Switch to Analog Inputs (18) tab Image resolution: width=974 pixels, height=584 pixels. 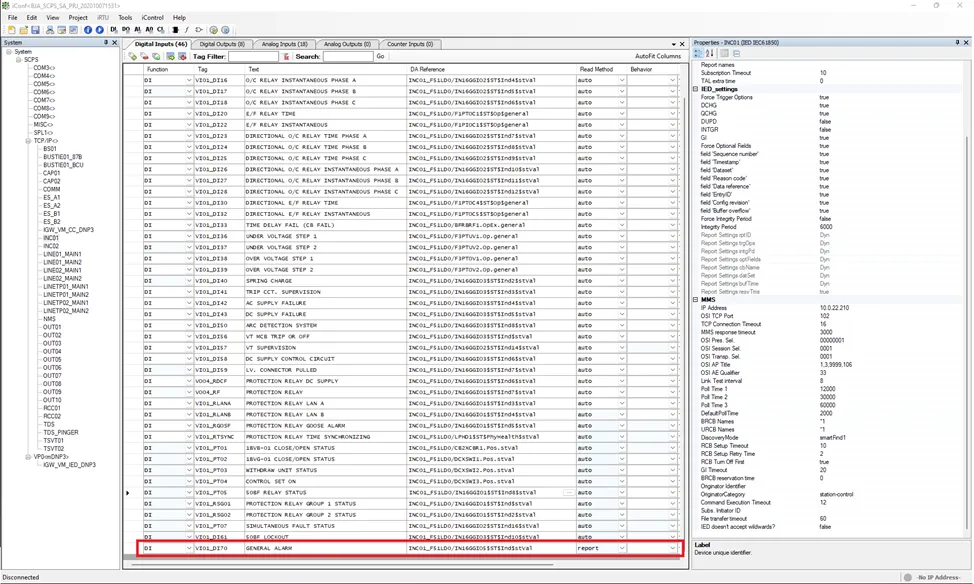point(284,44)
